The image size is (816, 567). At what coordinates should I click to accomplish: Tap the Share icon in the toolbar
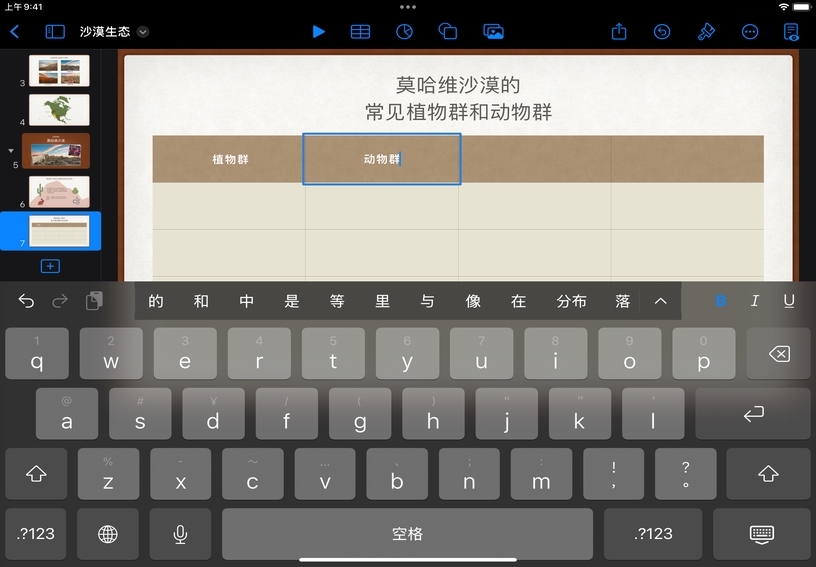[619, 32]
